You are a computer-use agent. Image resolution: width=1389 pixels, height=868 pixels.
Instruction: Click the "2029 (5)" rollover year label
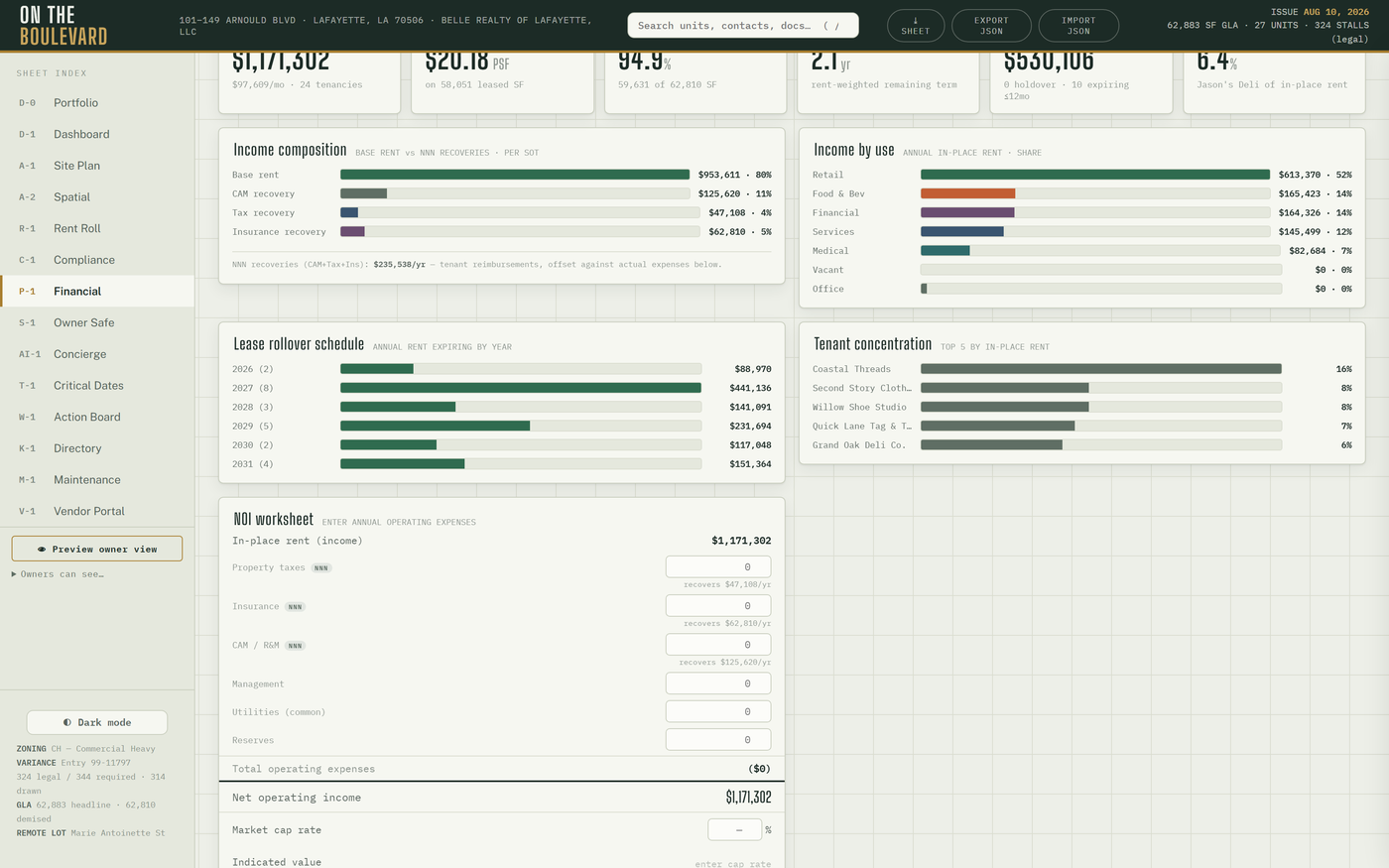(253, 426)
